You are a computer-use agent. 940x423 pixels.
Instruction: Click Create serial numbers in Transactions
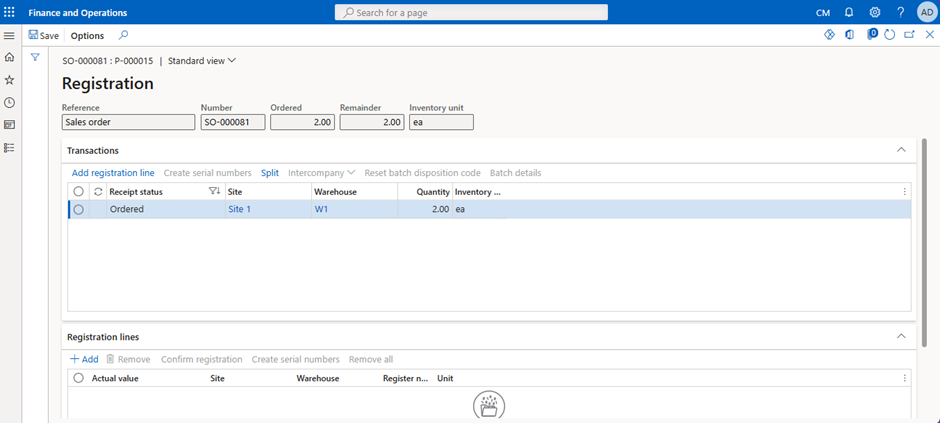pyautogui.click(x=207, y=173)
